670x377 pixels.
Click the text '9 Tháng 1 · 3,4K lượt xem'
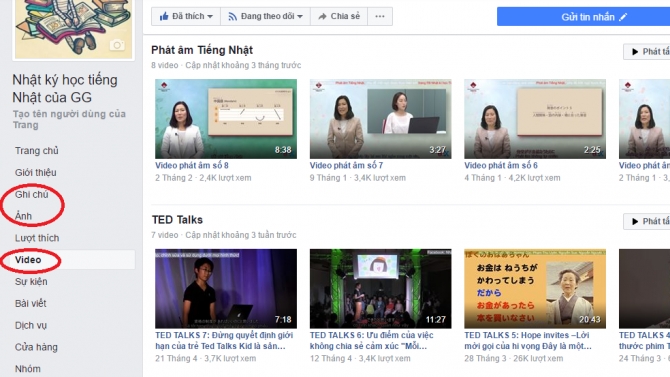[358, 178]
